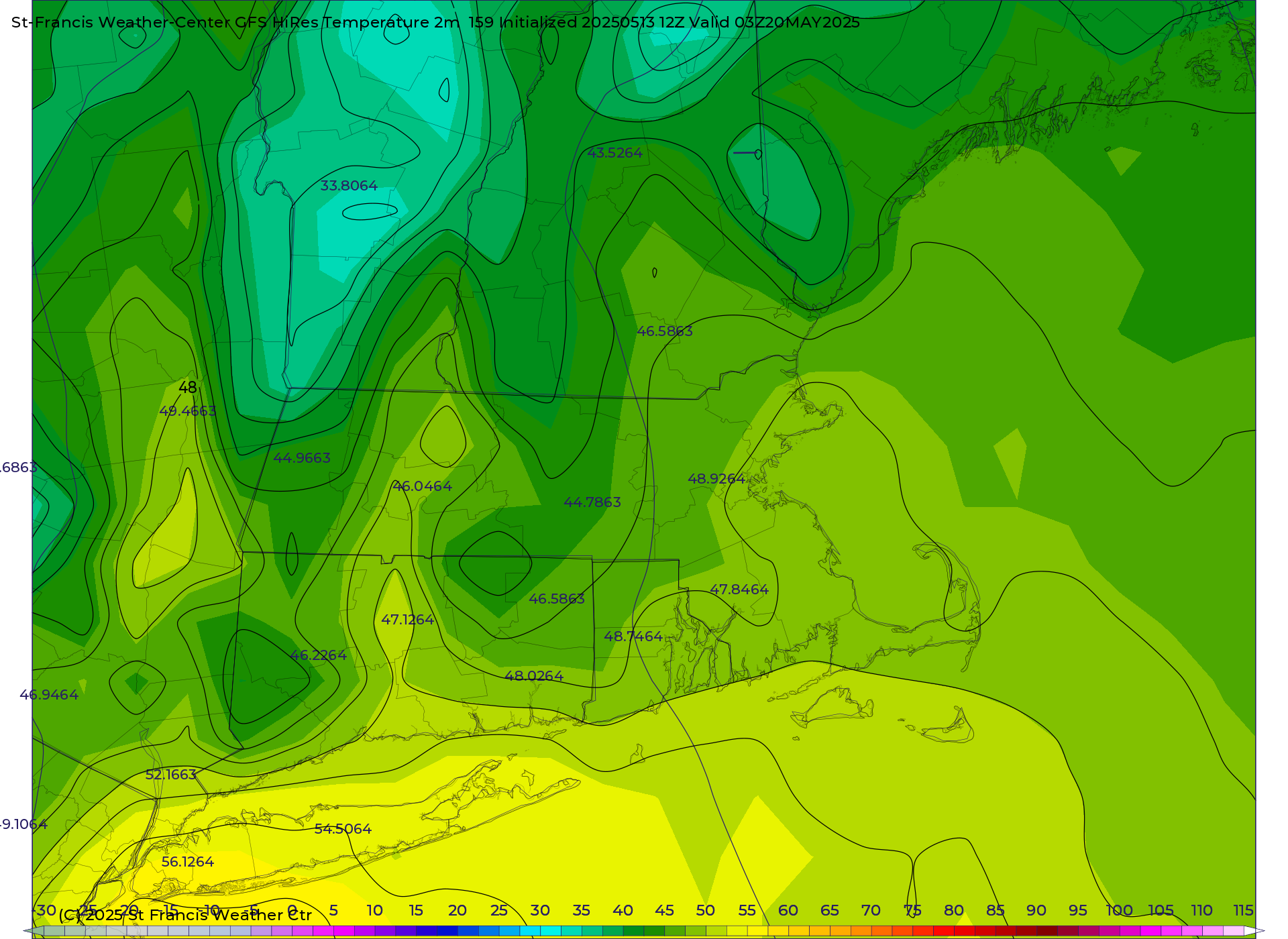Select the 44.7863 temperature value
This screenshot has height=939, width=1288.
pyautogui.click(x=592, y=502)
